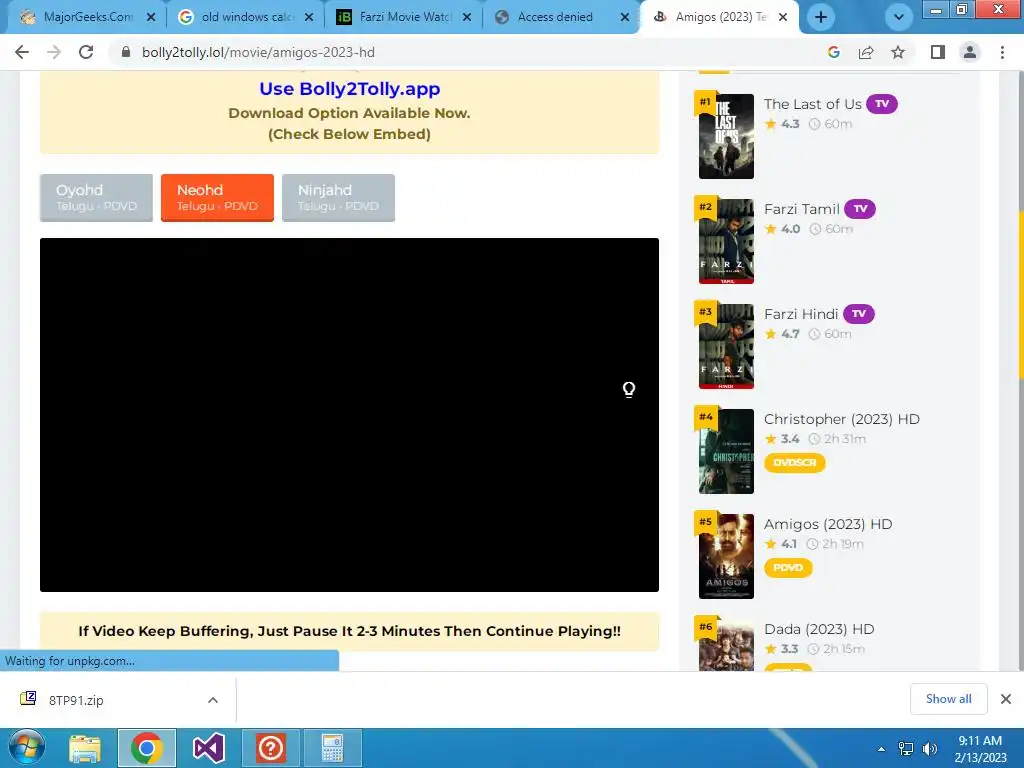Open the tab search dropdown
Image resolution: width=1024 pixels, height=768 pixels.
[899, 17]
